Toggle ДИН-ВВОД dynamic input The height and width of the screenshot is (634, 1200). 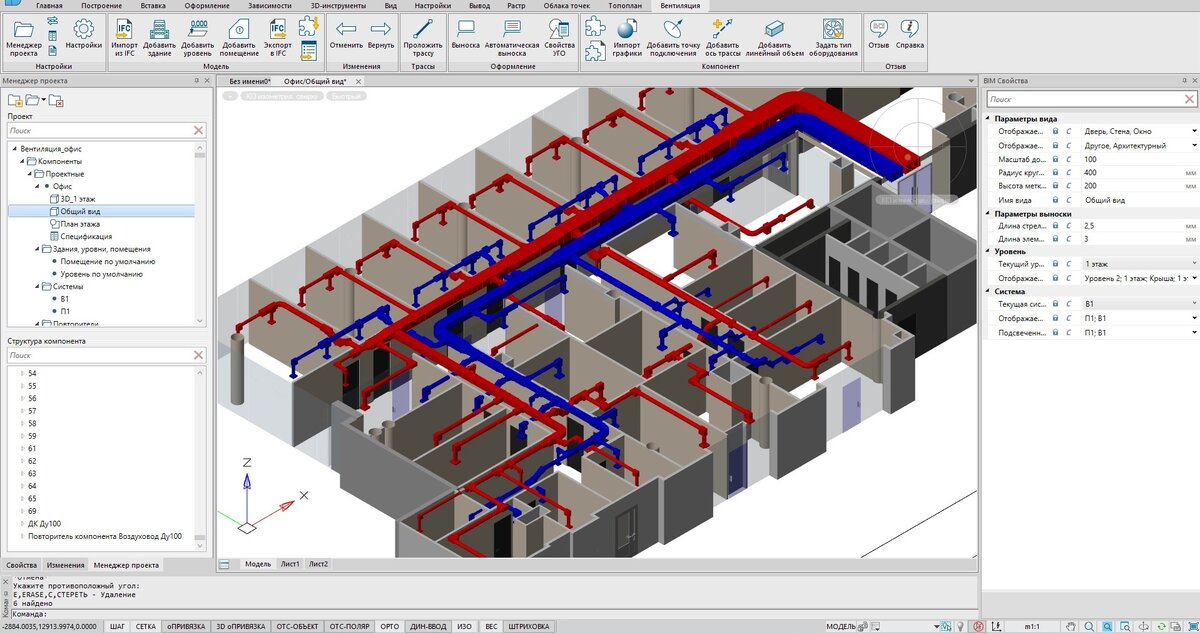point(428,627)
